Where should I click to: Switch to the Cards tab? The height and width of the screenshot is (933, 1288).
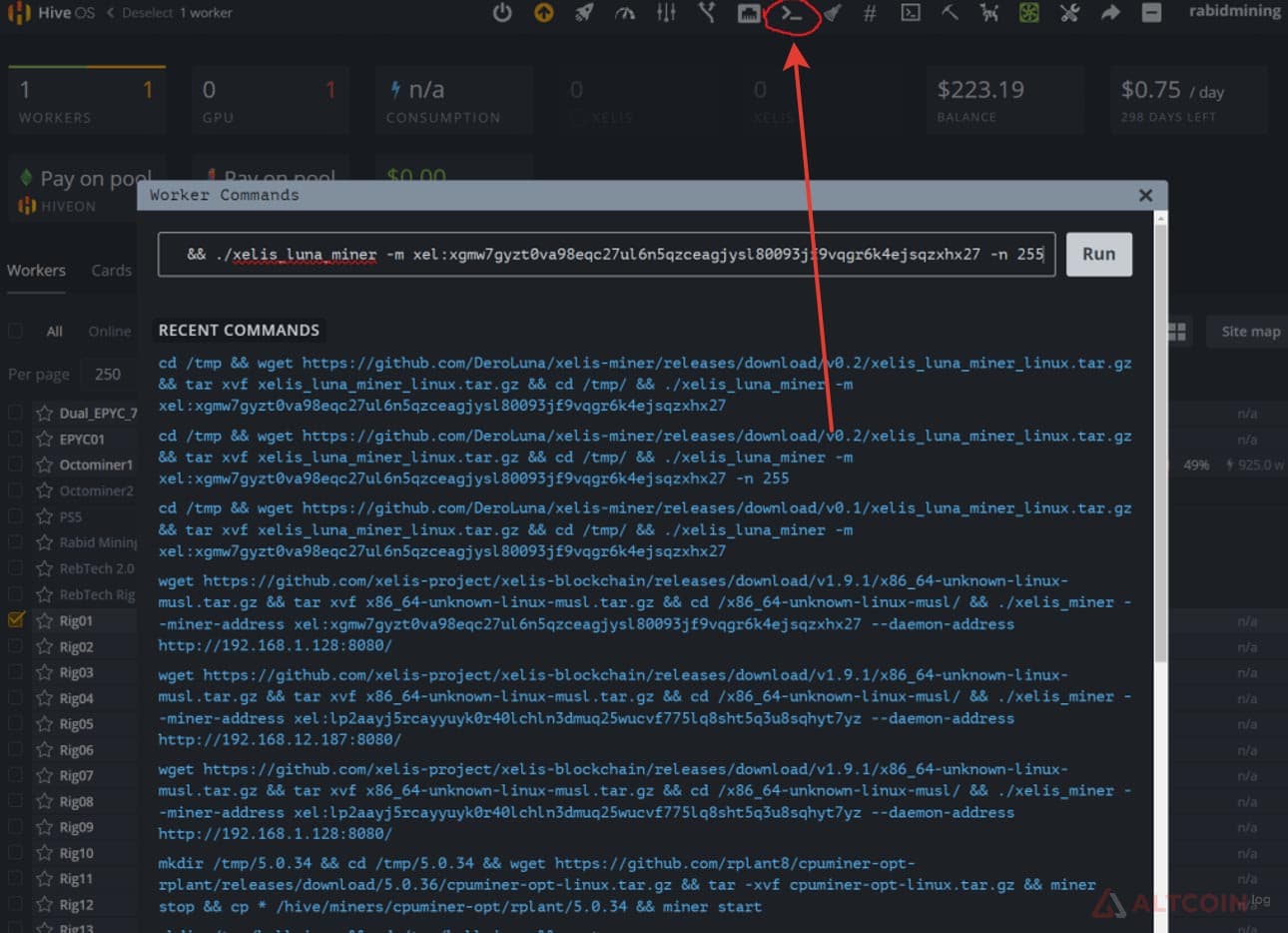[111, 271]
